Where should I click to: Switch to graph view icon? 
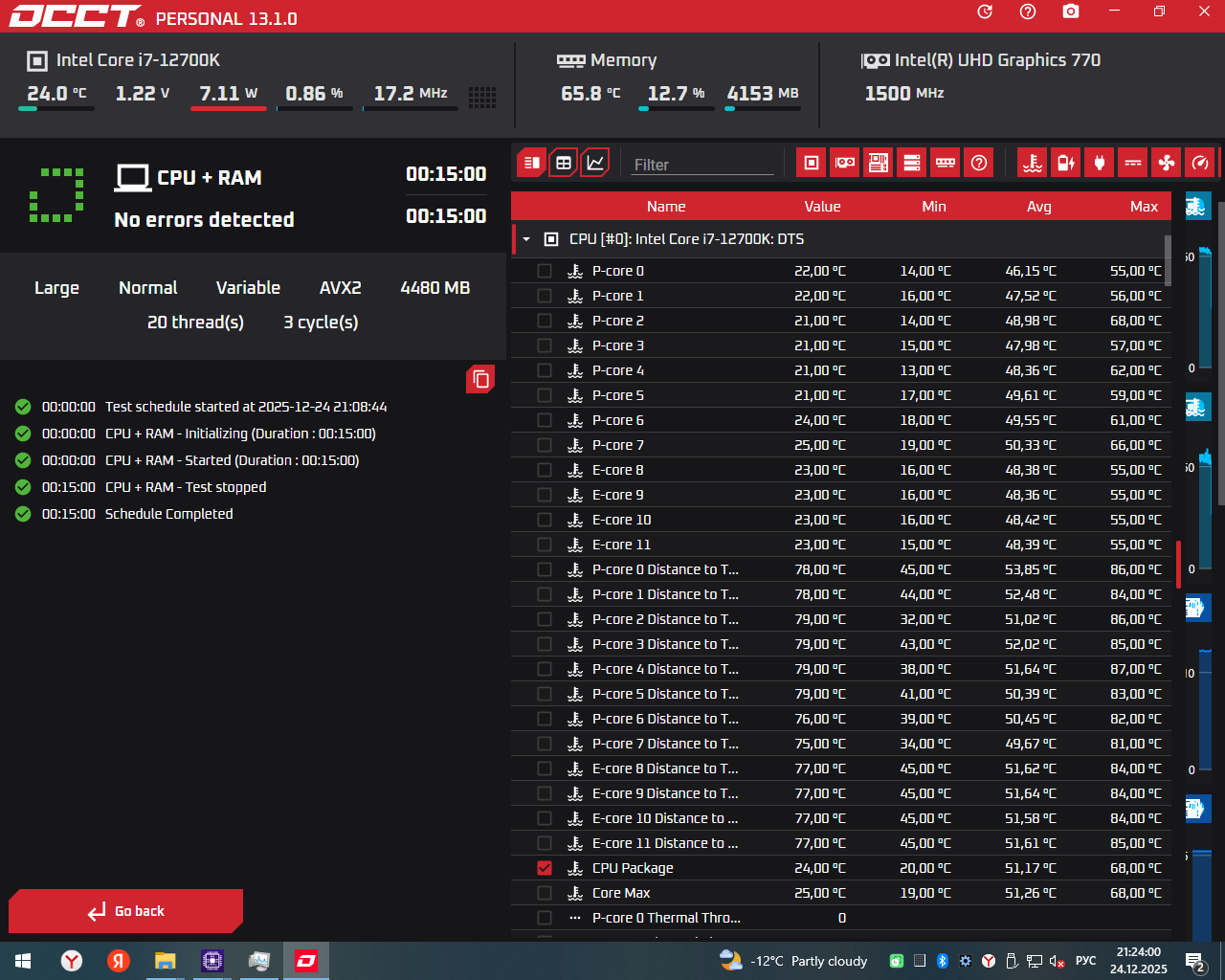[x=595, y=163]
